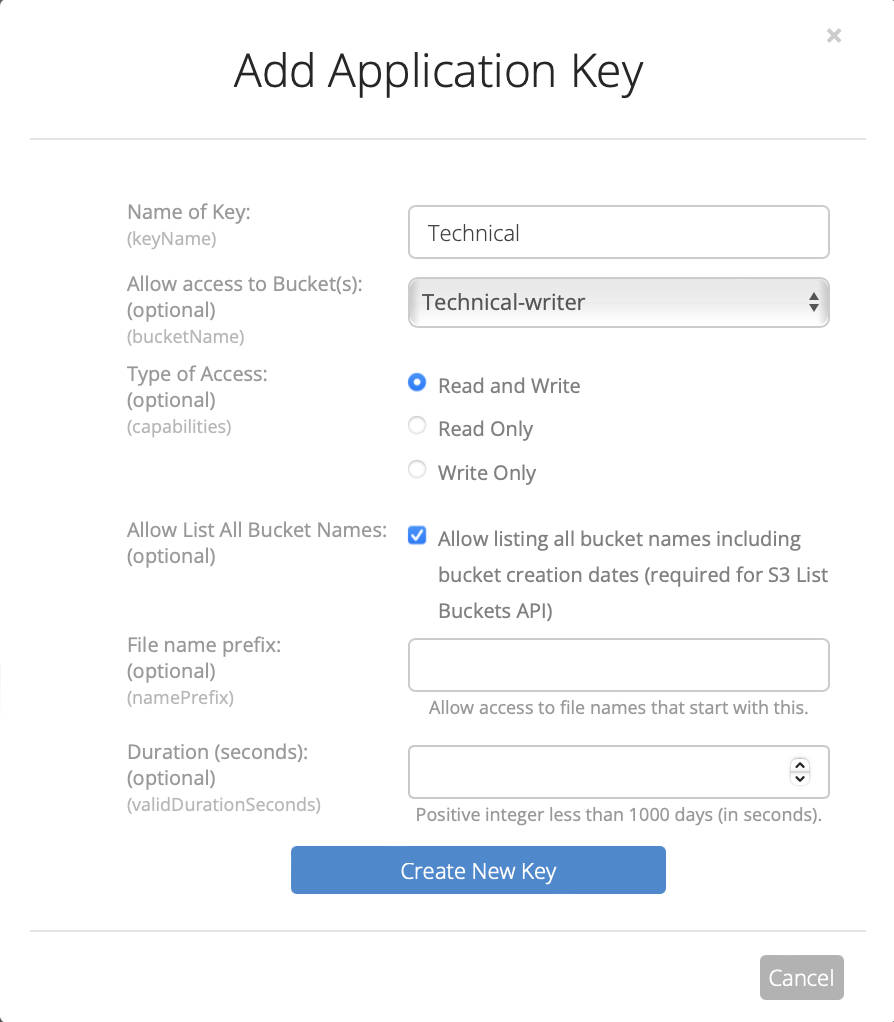Choose the Write Only radio button
This screenshot has height=1022, width=894.
point(418,470)
